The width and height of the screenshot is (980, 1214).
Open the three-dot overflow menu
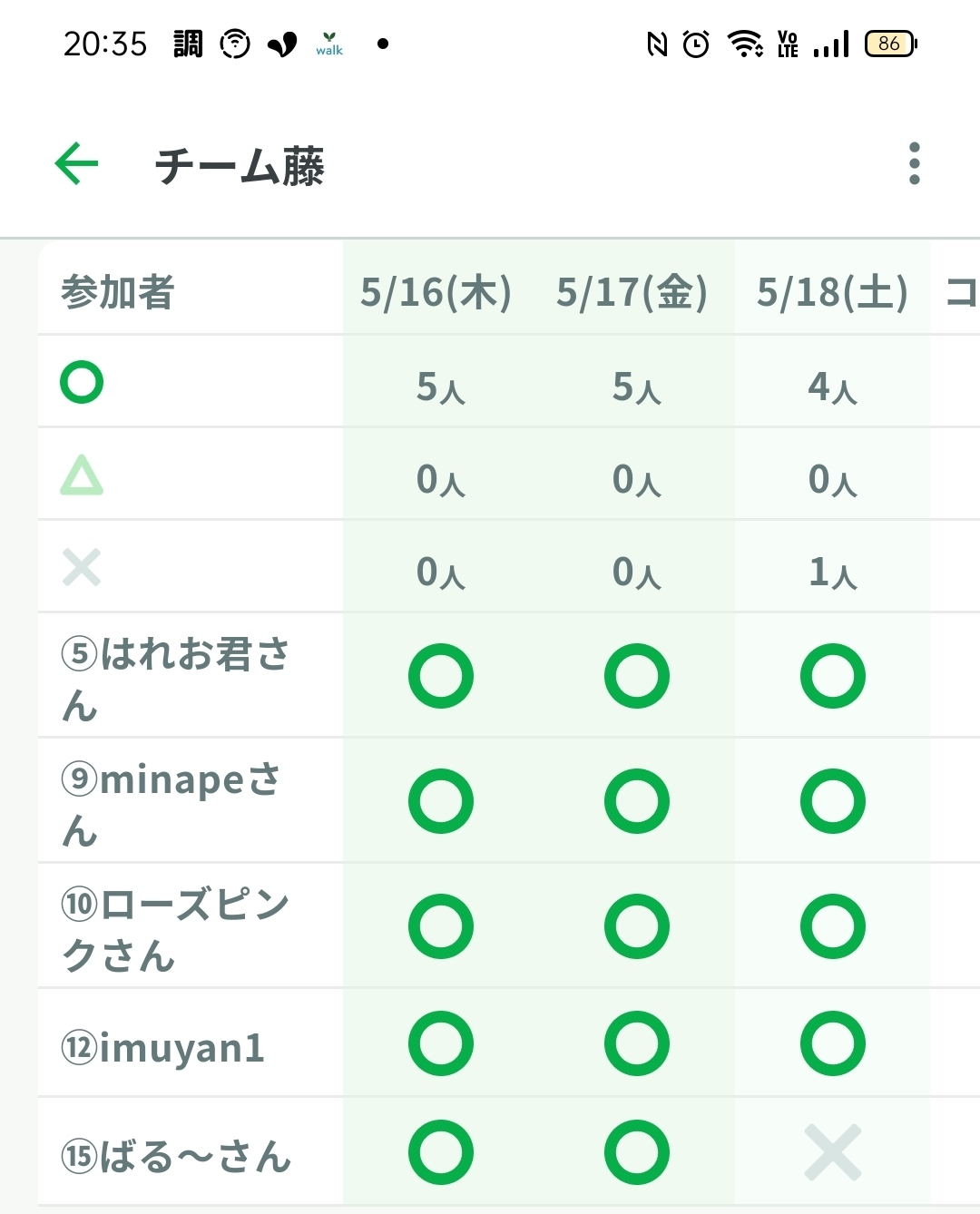click(914, 164)
